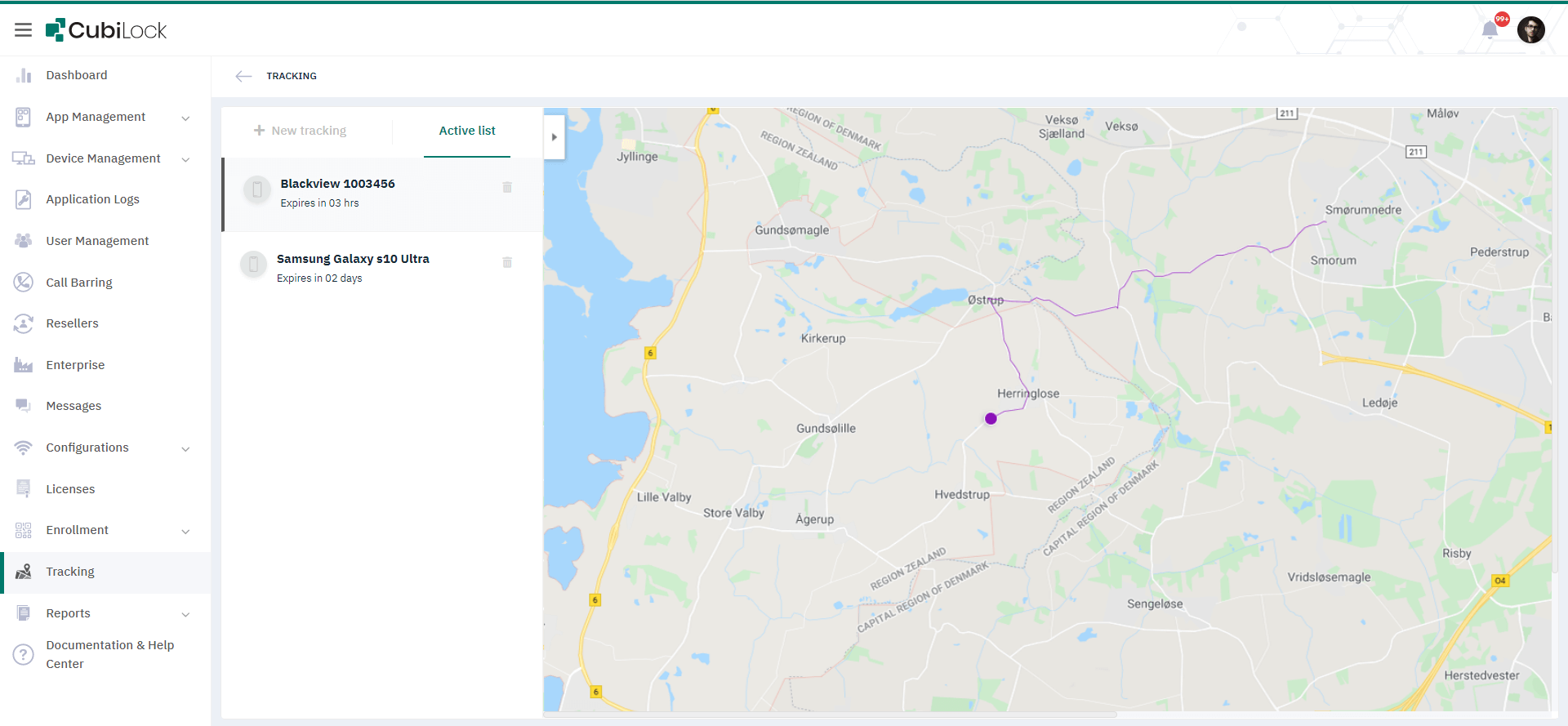Click the user profile avatar
This screenshot has width=1568, height=726.
tap(1530, 30)
